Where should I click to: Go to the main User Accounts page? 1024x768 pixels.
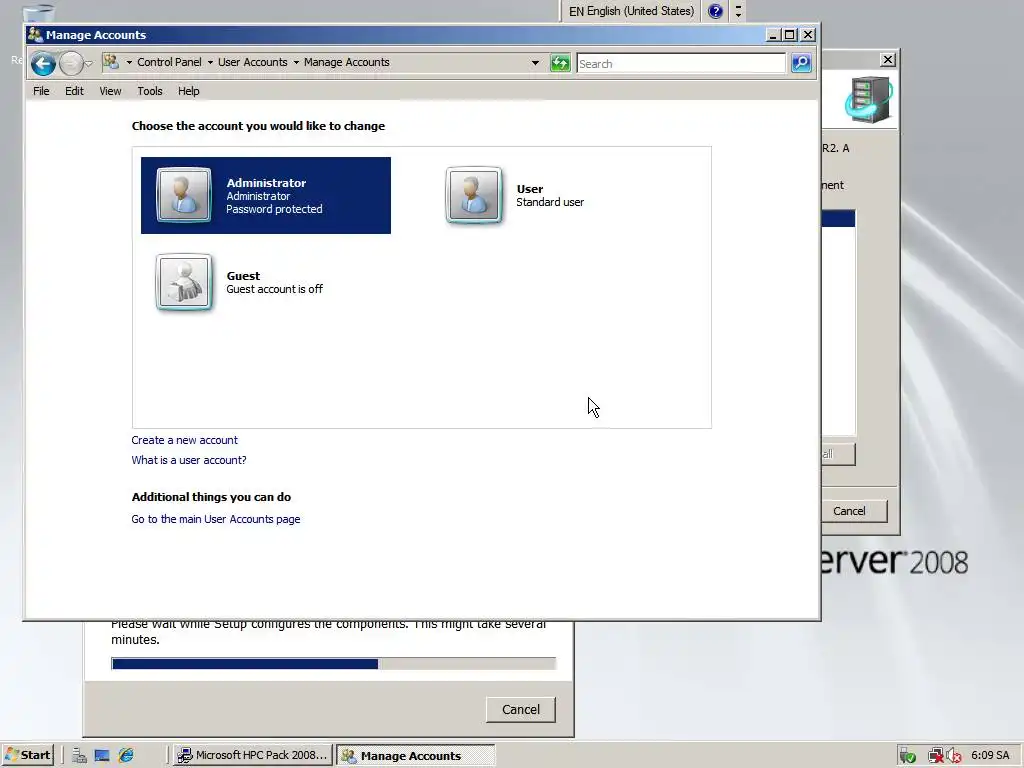click(x=216, y=519)
